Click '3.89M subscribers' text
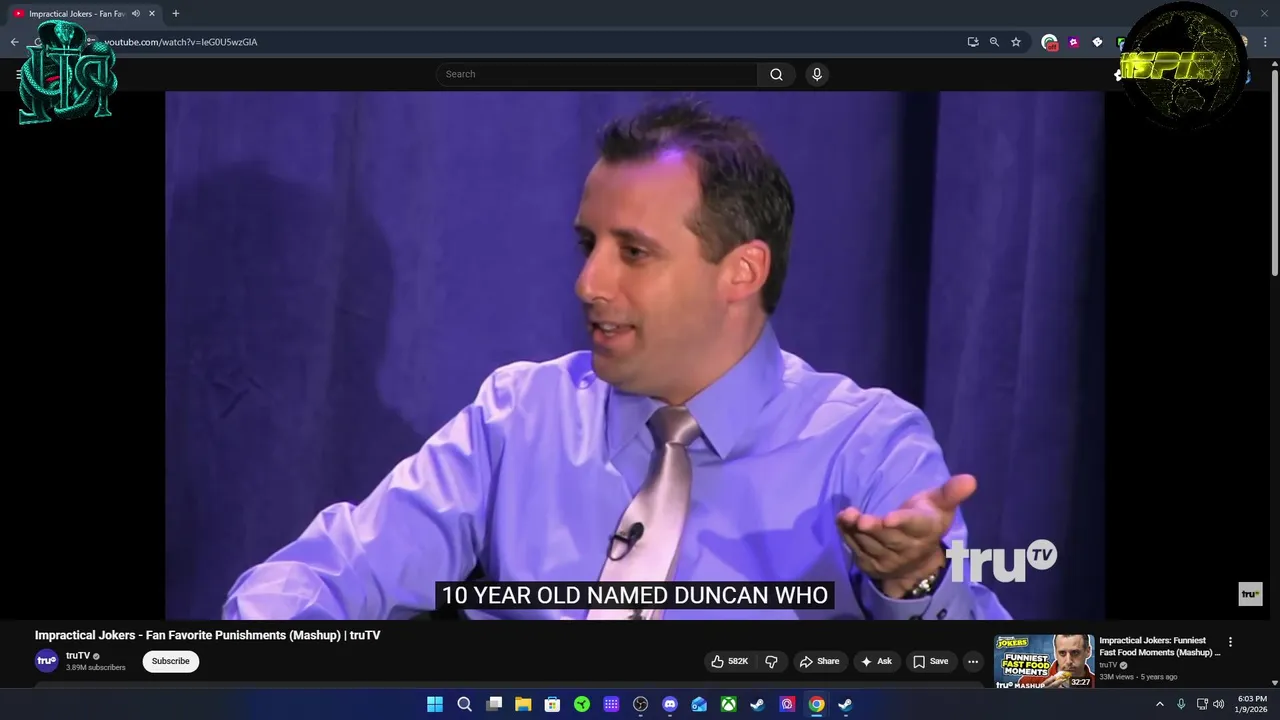This screenshot has height=720, width=1280. point(96,667)
